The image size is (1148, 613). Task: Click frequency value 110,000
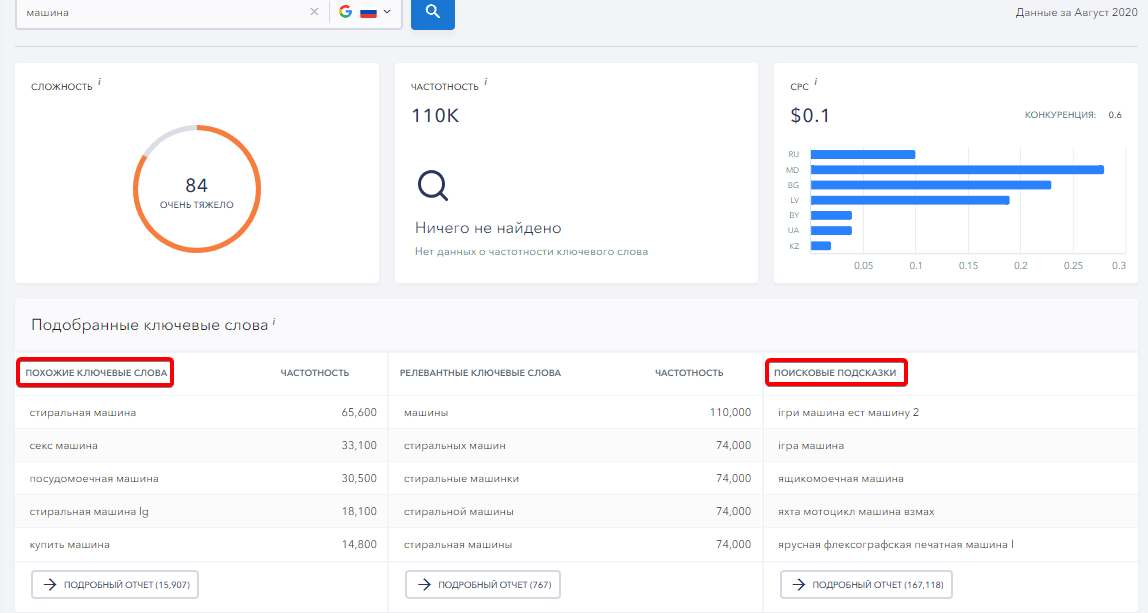(730, 412)
